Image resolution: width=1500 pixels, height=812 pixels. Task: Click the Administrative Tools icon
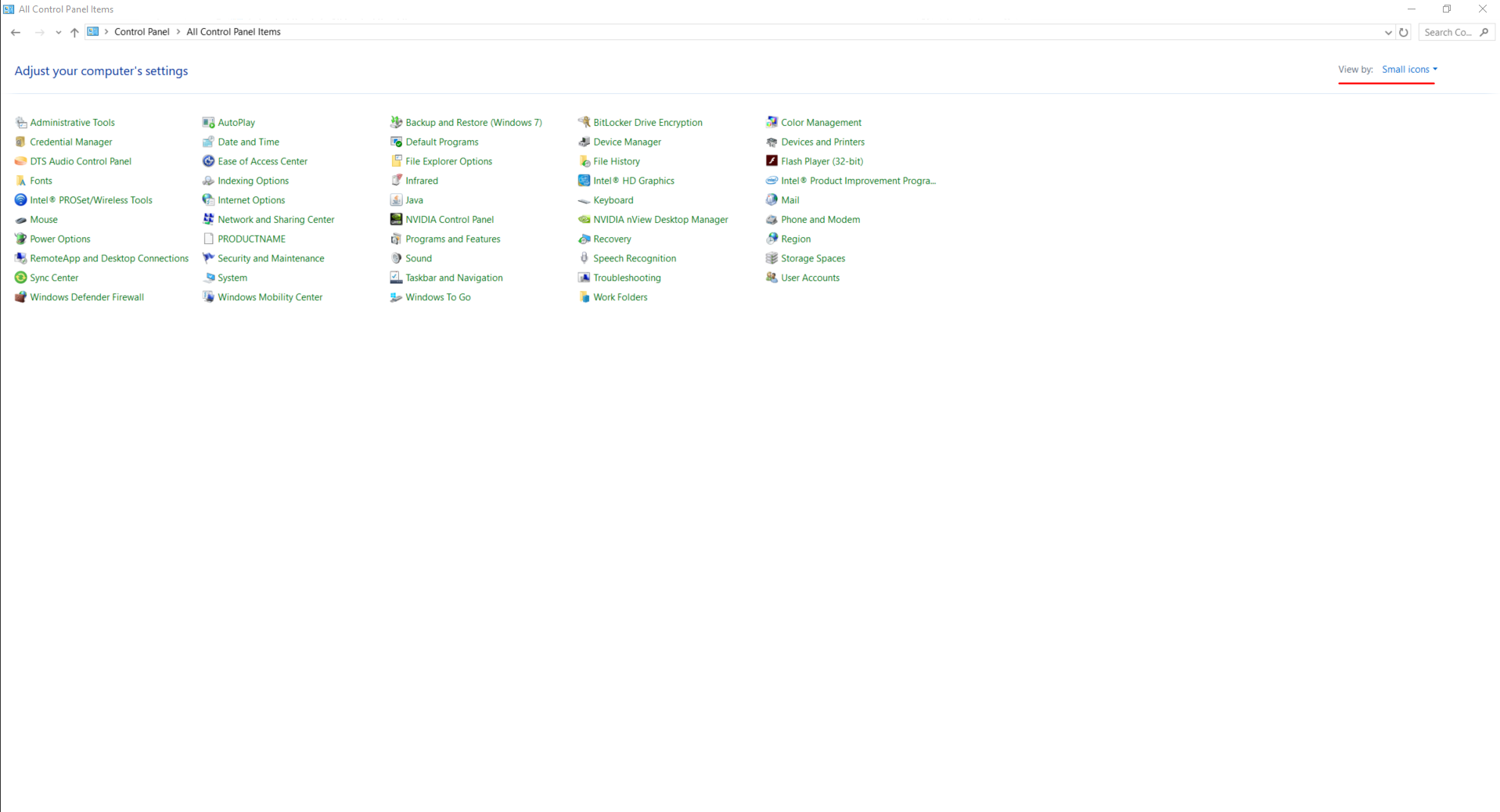click(21, 123)
